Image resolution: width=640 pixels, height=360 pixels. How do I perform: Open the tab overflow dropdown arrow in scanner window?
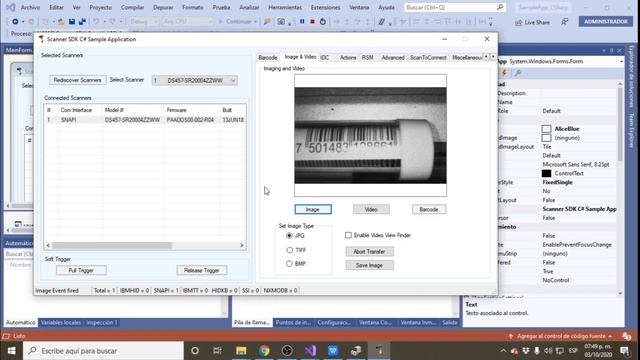click(x=493, y=57)
